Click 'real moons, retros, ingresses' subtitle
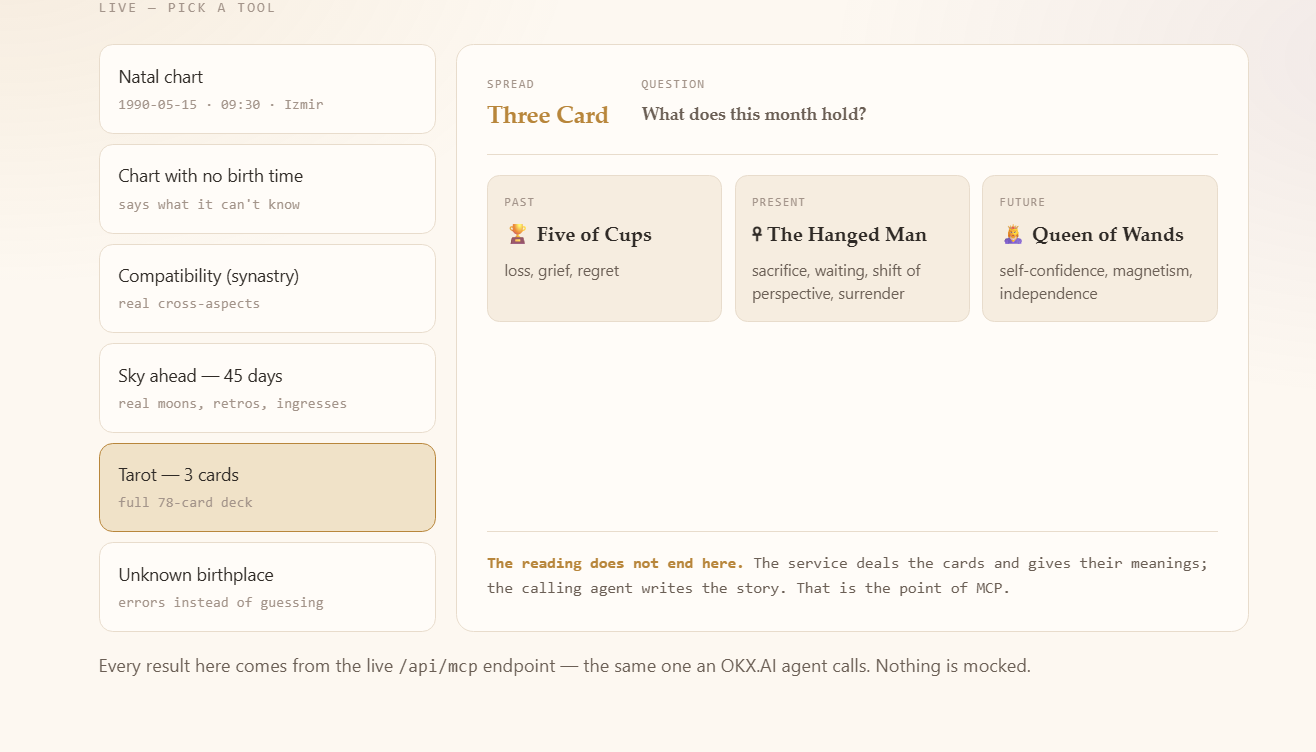Viewport: 1316px width, 752px height. [x=233, y=403]
